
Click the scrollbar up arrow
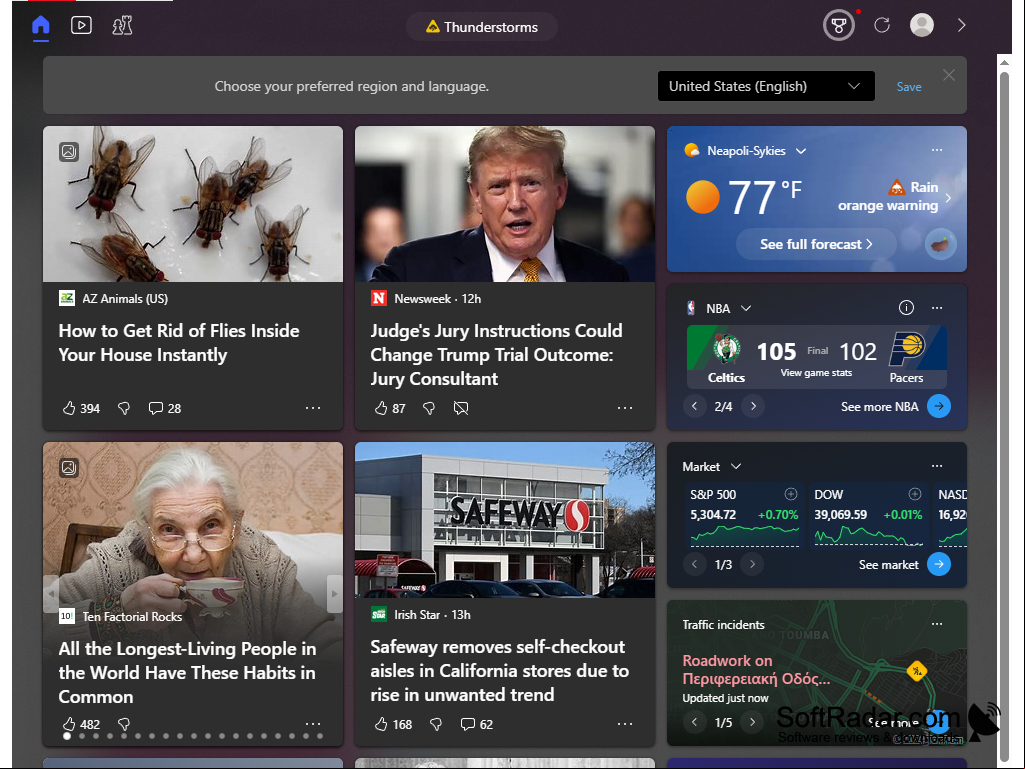(1004, 62)
